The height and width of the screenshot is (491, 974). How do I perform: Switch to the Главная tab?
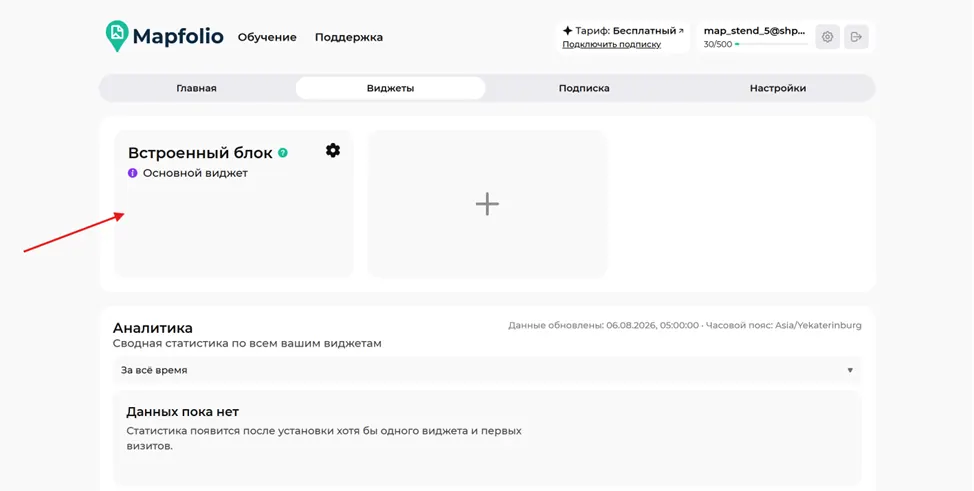coord(196,88)
